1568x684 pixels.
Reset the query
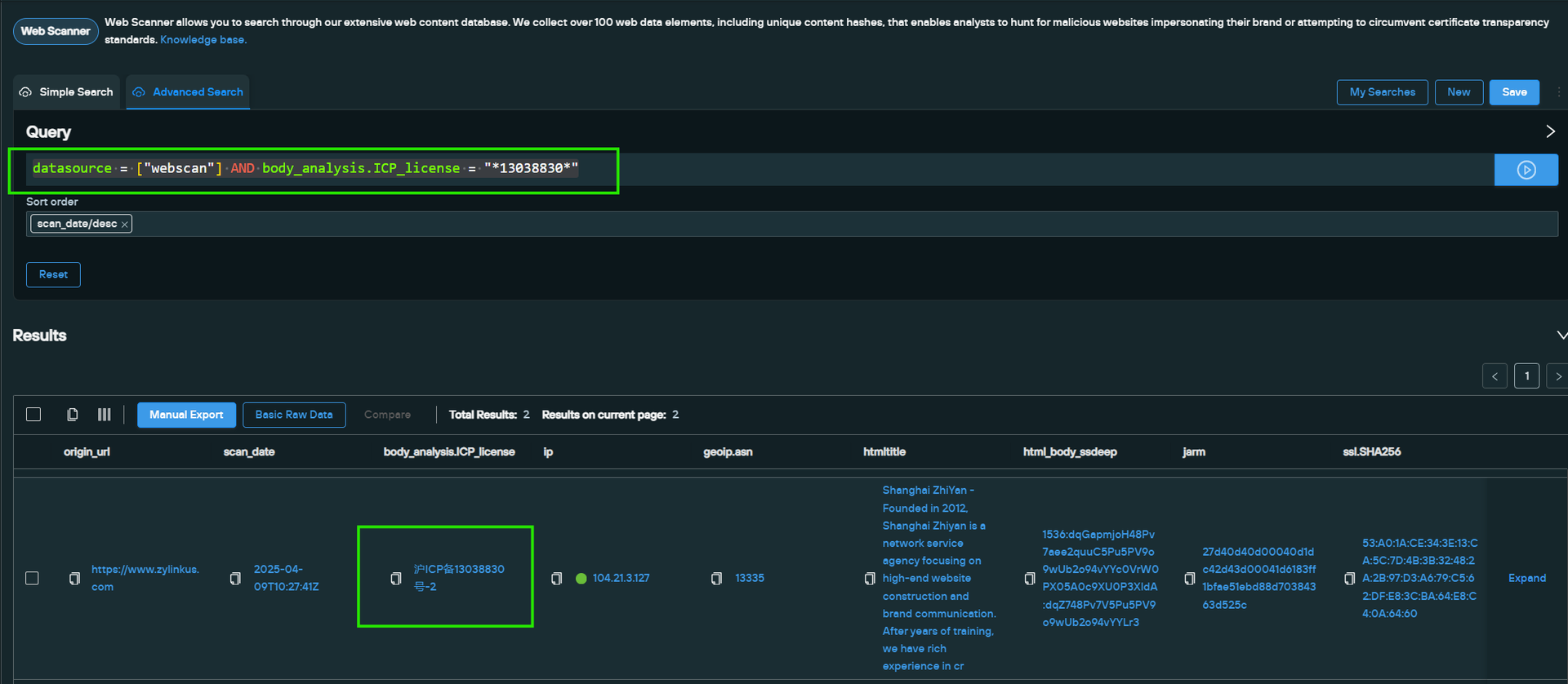click(x=53, y=274)
